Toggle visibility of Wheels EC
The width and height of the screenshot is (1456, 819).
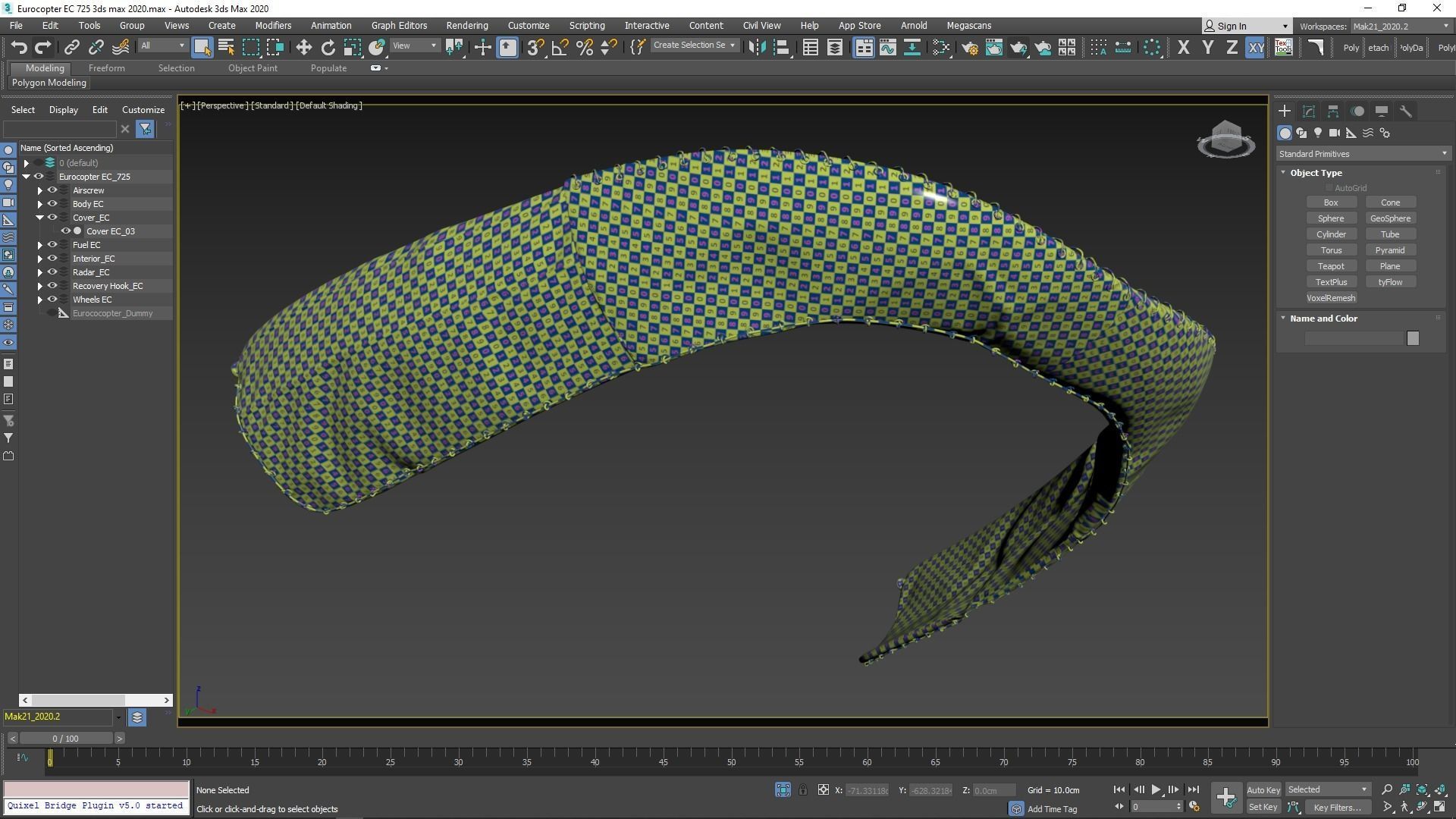[52, 300]
